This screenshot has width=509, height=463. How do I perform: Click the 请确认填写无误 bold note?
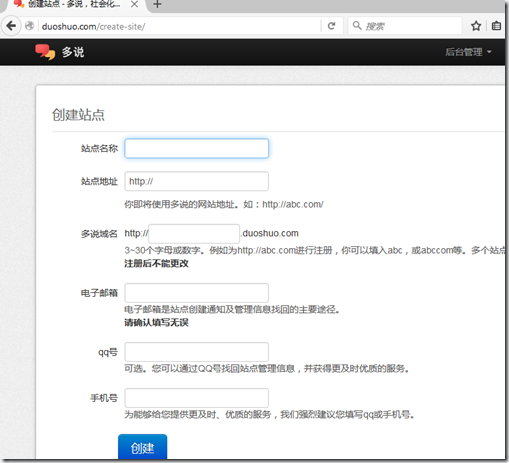156,323
